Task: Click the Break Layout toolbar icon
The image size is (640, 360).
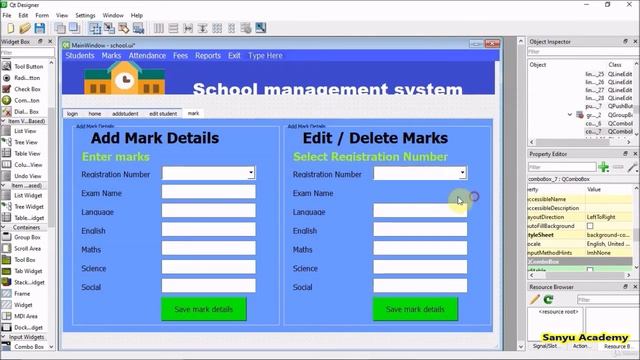Action: 246,28
